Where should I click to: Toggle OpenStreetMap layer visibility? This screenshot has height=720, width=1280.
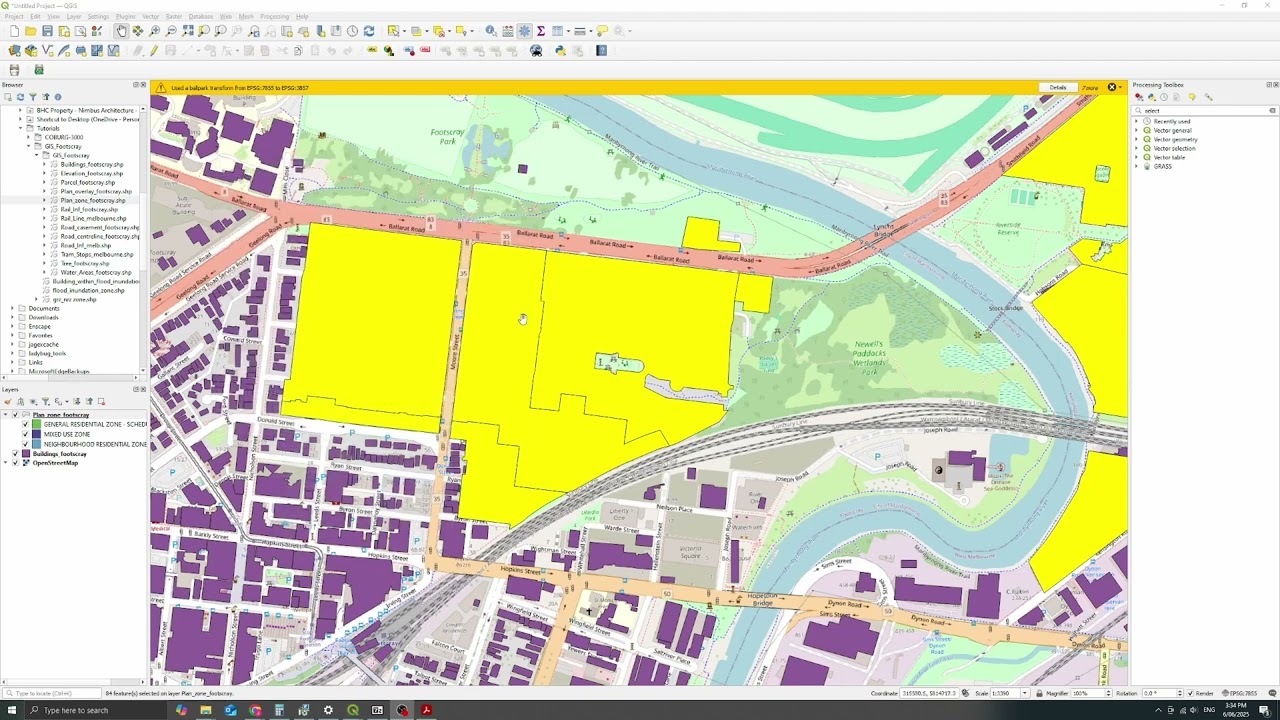(15, 463)
